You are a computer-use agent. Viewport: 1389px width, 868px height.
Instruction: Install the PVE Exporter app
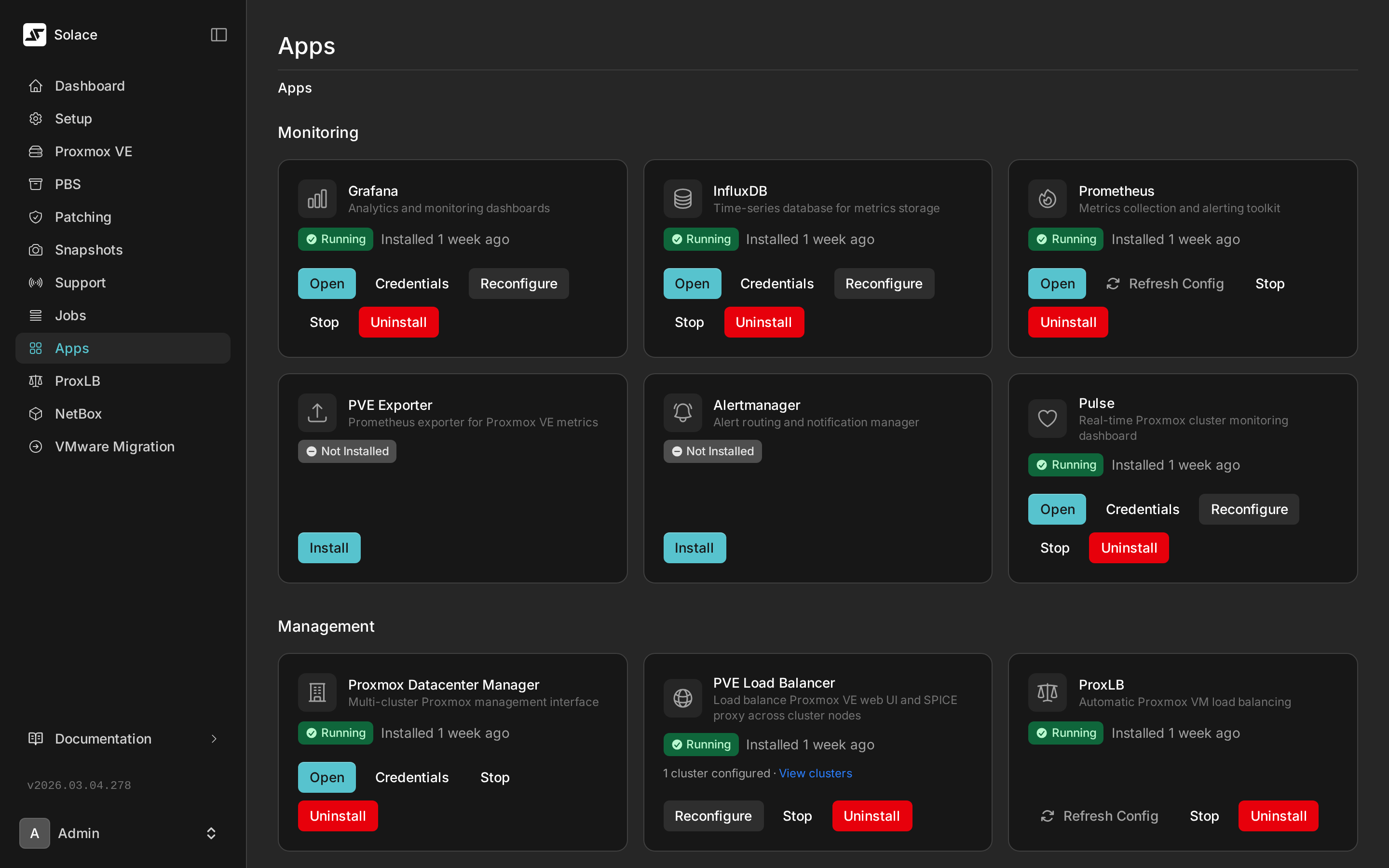coord(329,548)
